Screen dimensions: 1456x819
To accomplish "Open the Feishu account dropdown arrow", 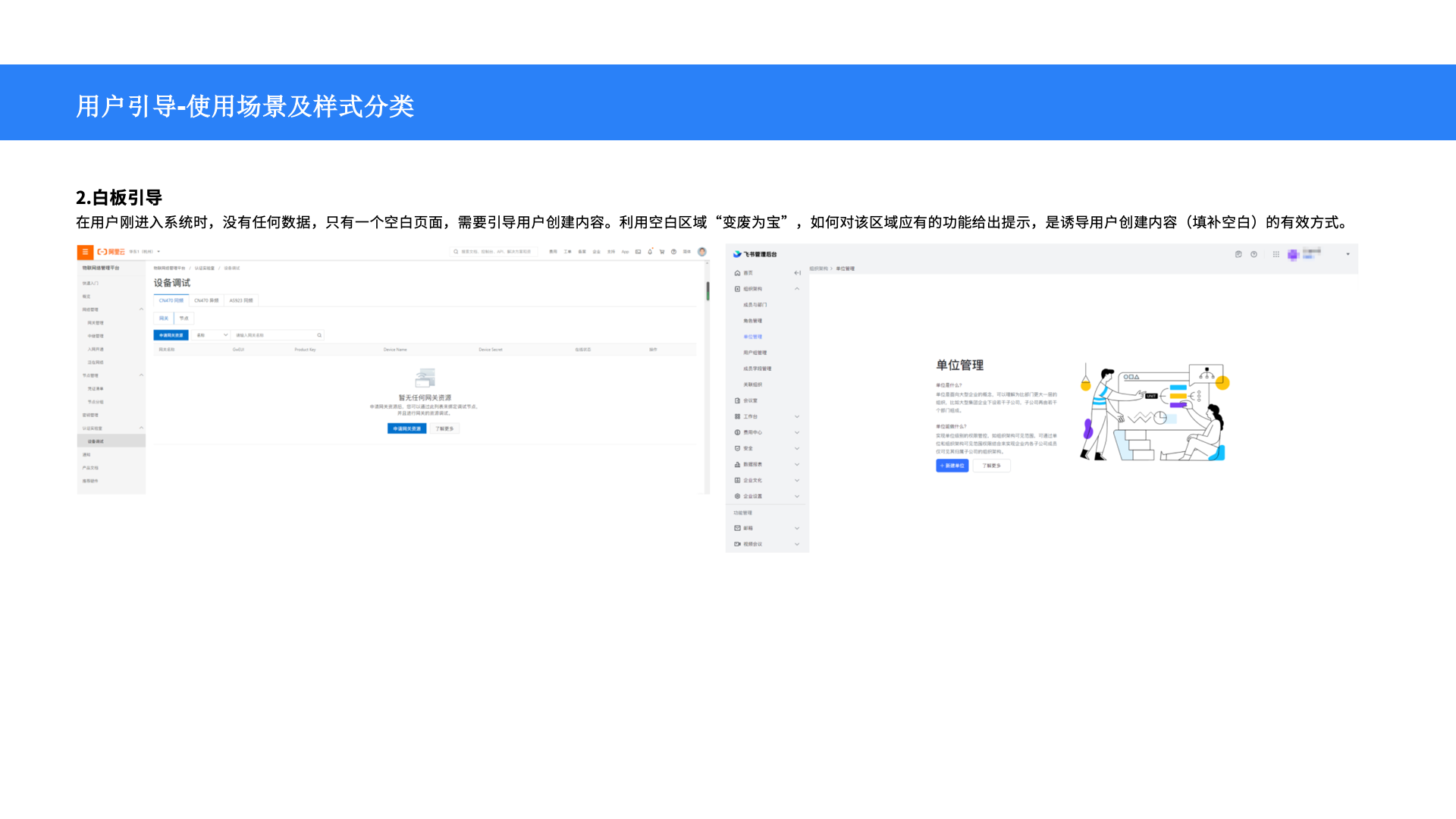I will pos(1348,255).
